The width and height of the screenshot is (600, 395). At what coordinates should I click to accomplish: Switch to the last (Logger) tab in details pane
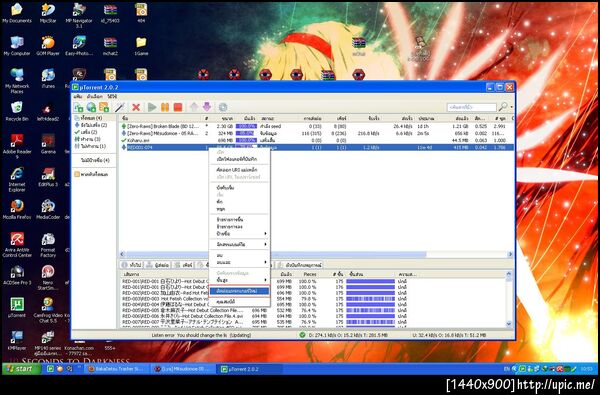pyautogui.click(x=300, y=265)
